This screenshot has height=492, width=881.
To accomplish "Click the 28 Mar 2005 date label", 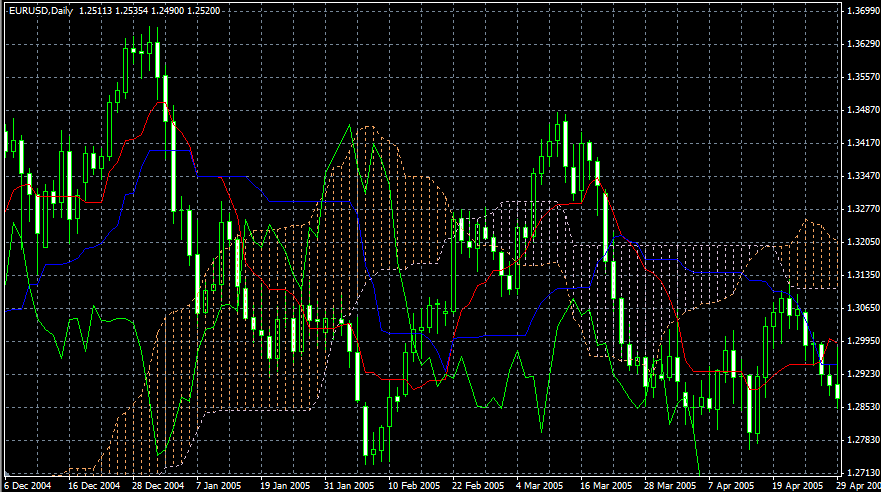I will pos(670,485).
